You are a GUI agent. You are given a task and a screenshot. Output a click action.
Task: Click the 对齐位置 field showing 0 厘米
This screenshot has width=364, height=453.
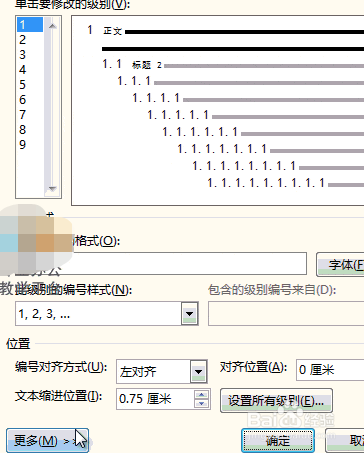tap(330, 370)
